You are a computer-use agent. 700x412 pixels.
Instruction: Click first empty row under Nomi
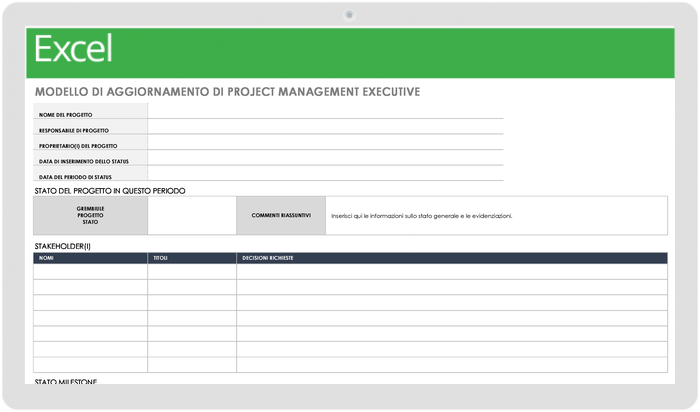(90, 272)
